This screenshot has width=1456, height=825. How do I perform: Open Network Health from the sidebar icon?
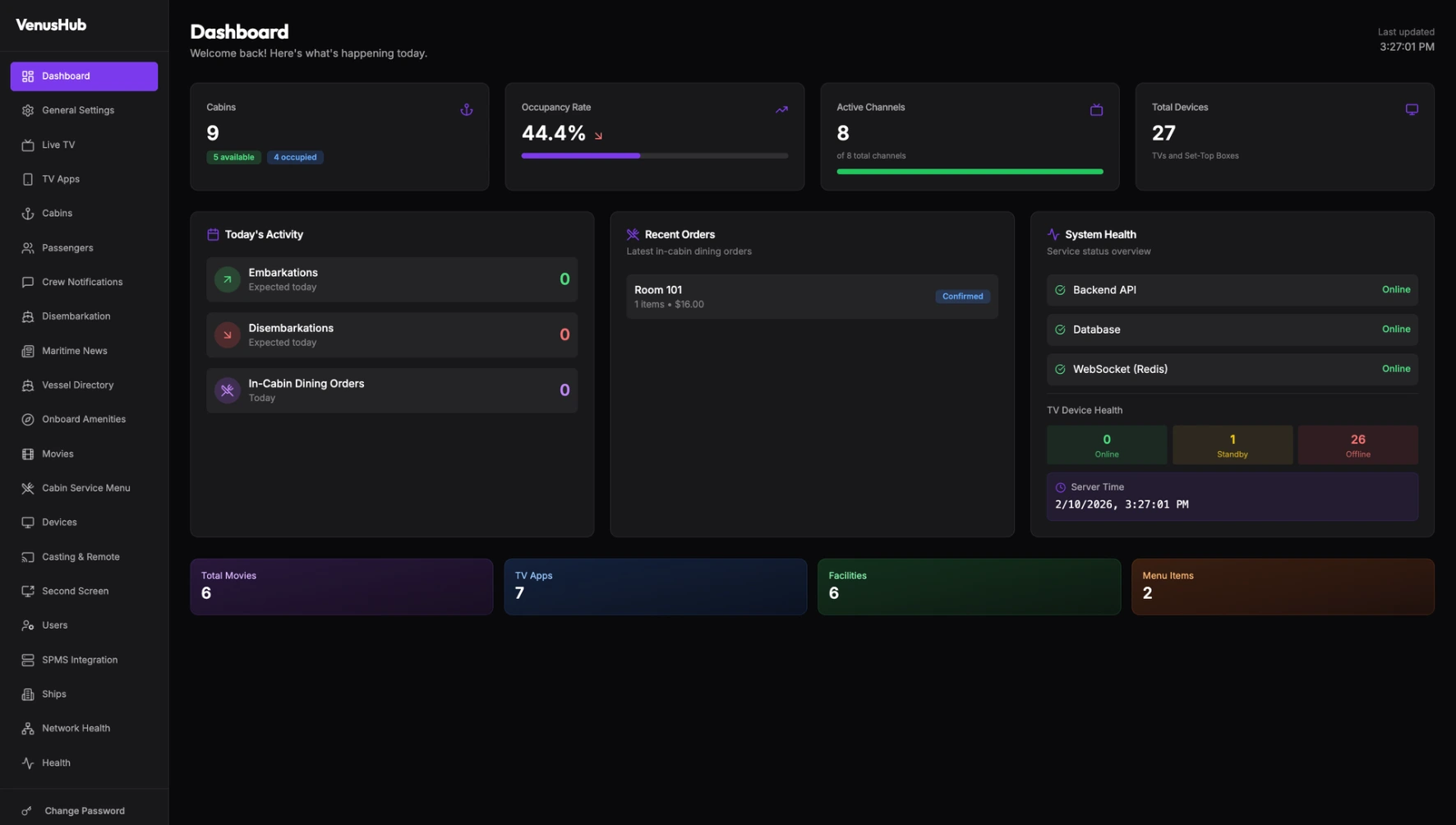(x=27, y=727)
